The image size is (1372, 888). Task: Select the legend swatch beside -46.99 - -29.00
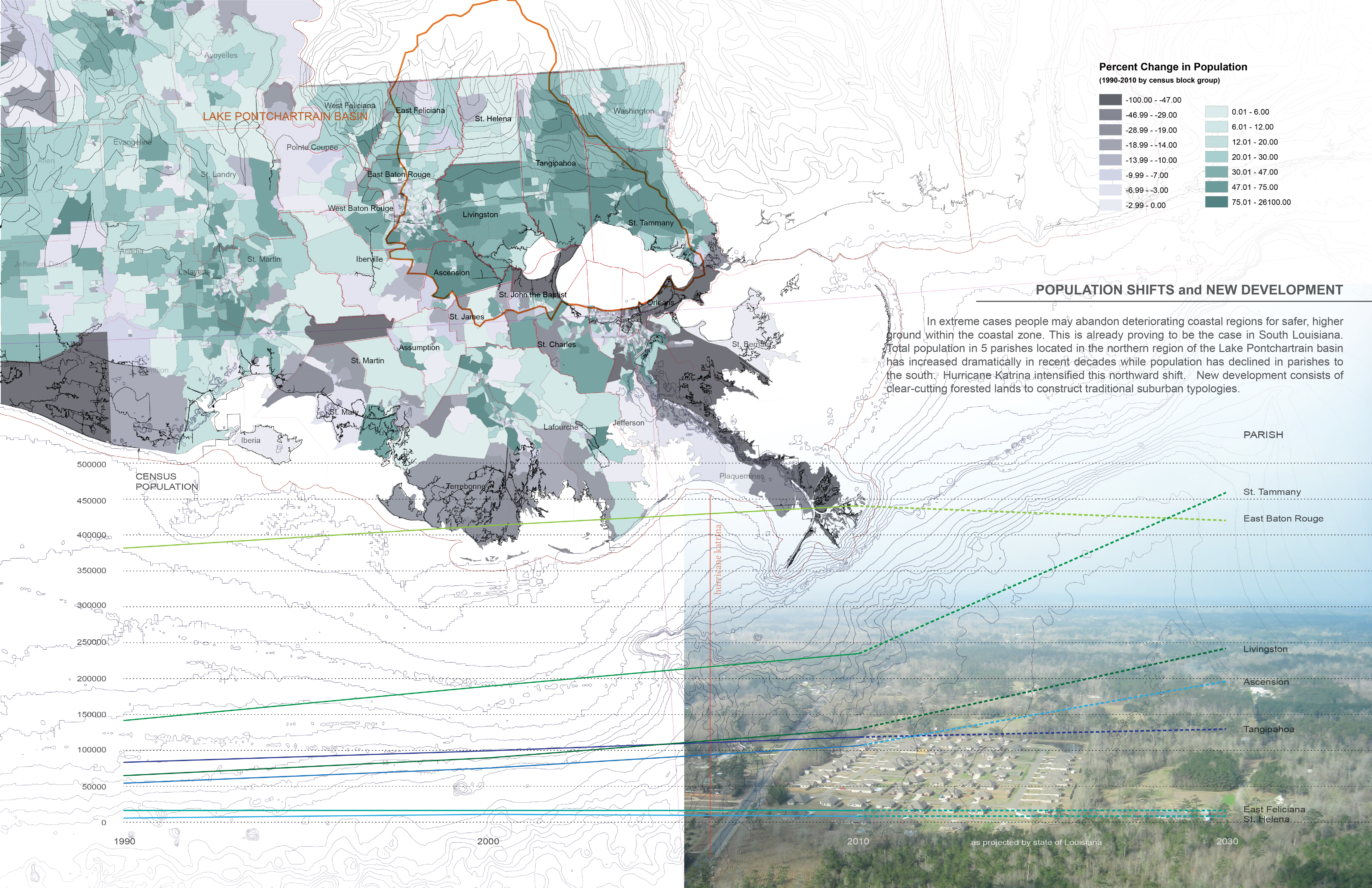(1110, 115)
